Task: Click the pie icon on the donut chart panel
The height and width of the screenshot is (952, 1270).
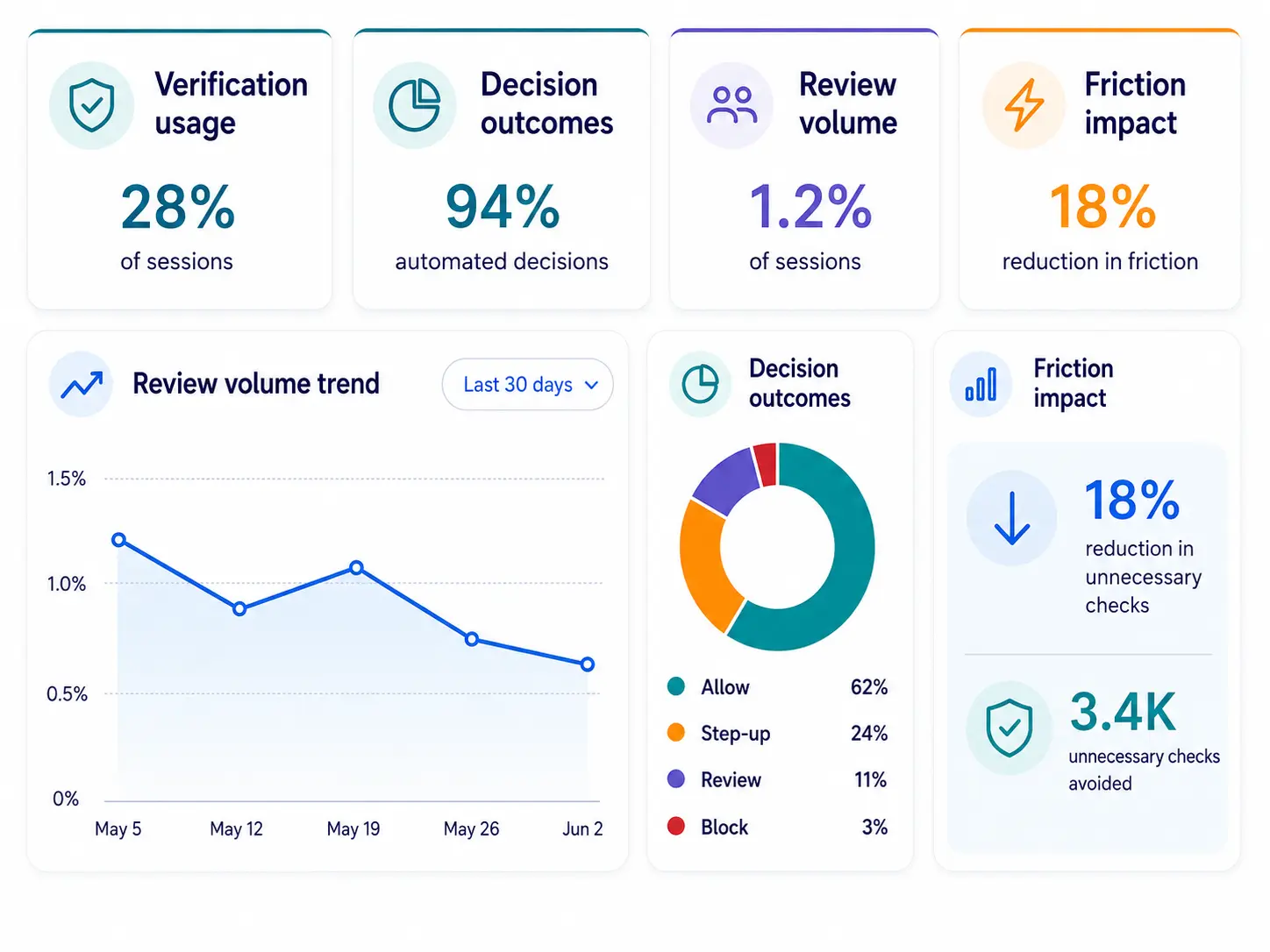Action: pyautogui.click(x=700, y=384)
